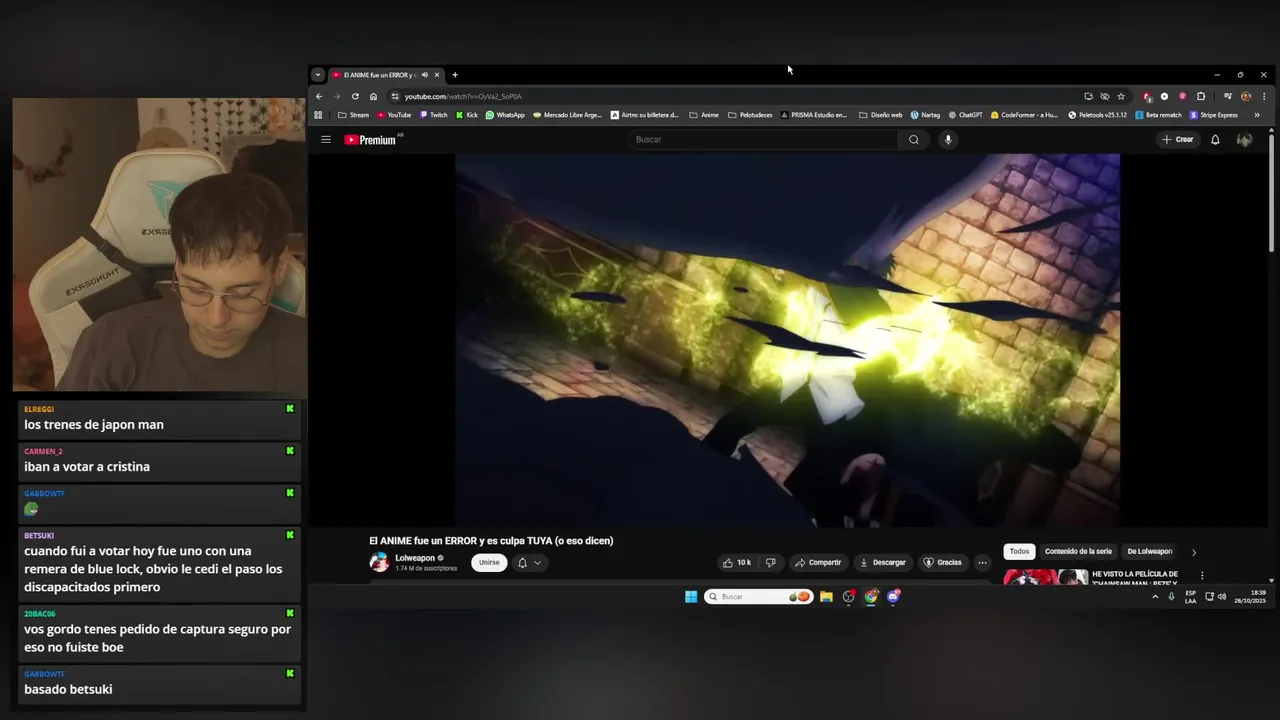Show hidden system tray icons chevron
This screenshot has height=720, width=1280.
click(x=1155, y=597)
